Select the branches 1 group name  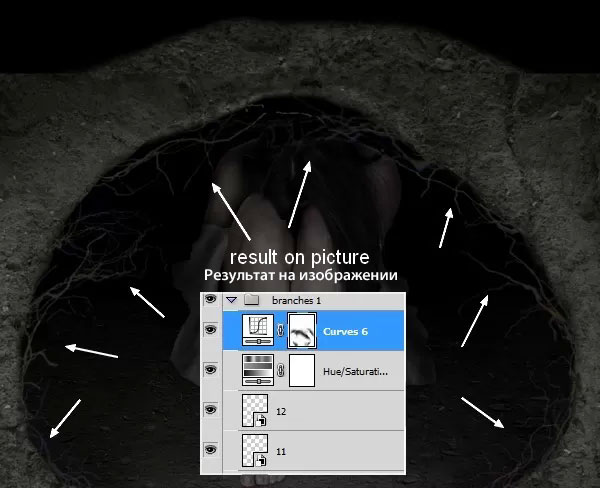coord(297,300)
